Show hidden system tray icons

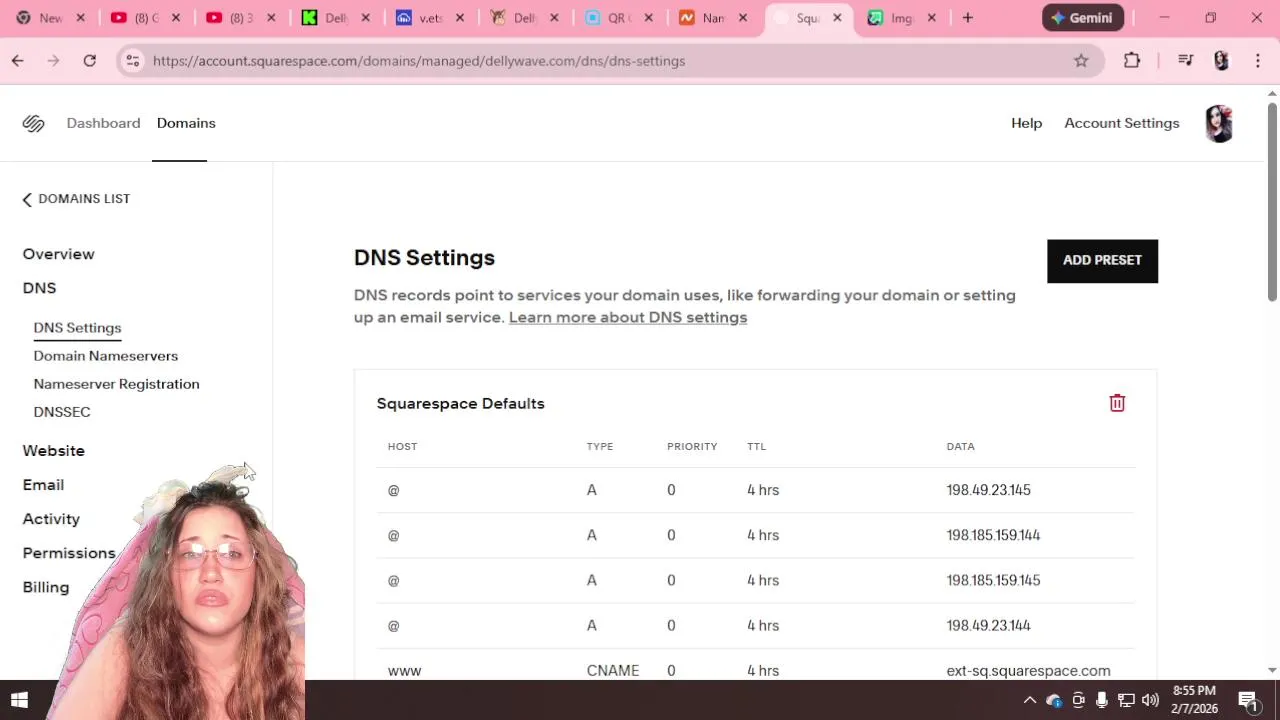coord(1030,700)
